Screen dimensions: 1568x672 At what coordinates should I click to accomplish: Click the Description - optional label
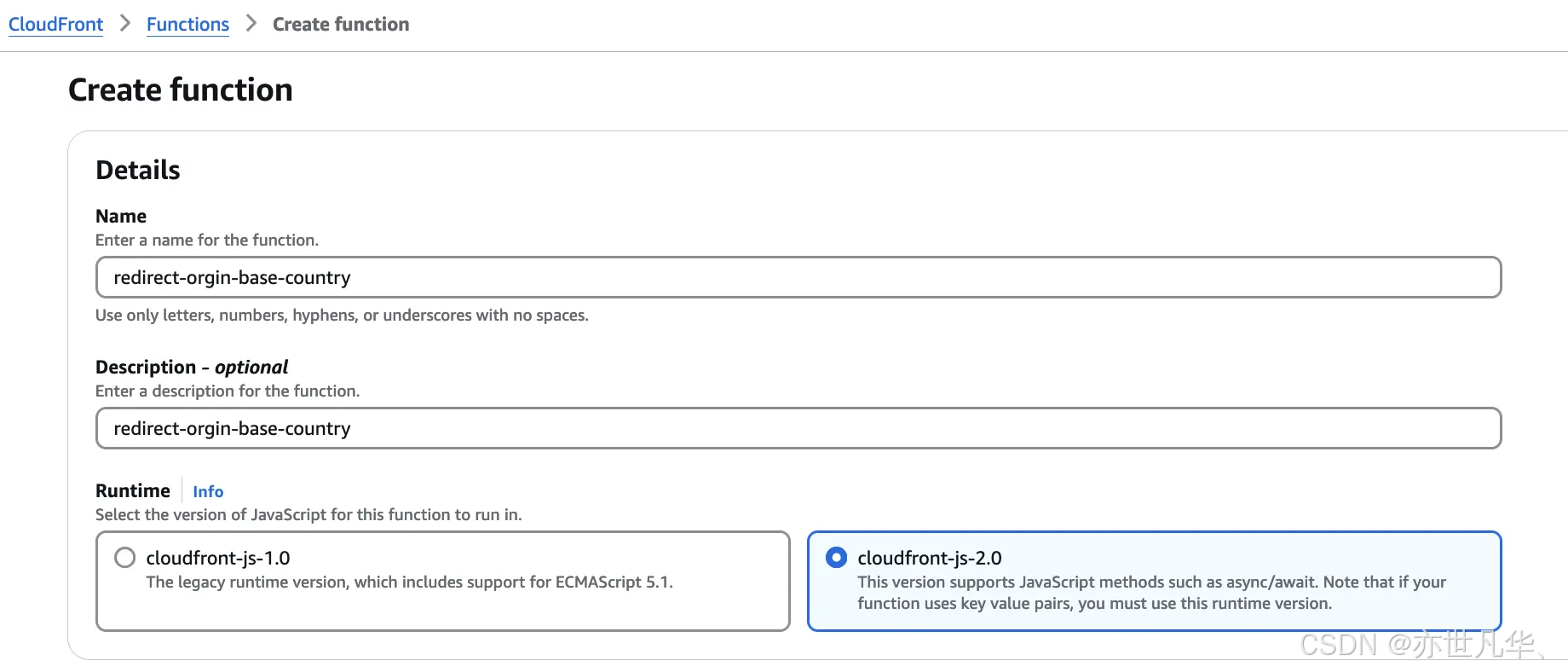coord(192,367)
